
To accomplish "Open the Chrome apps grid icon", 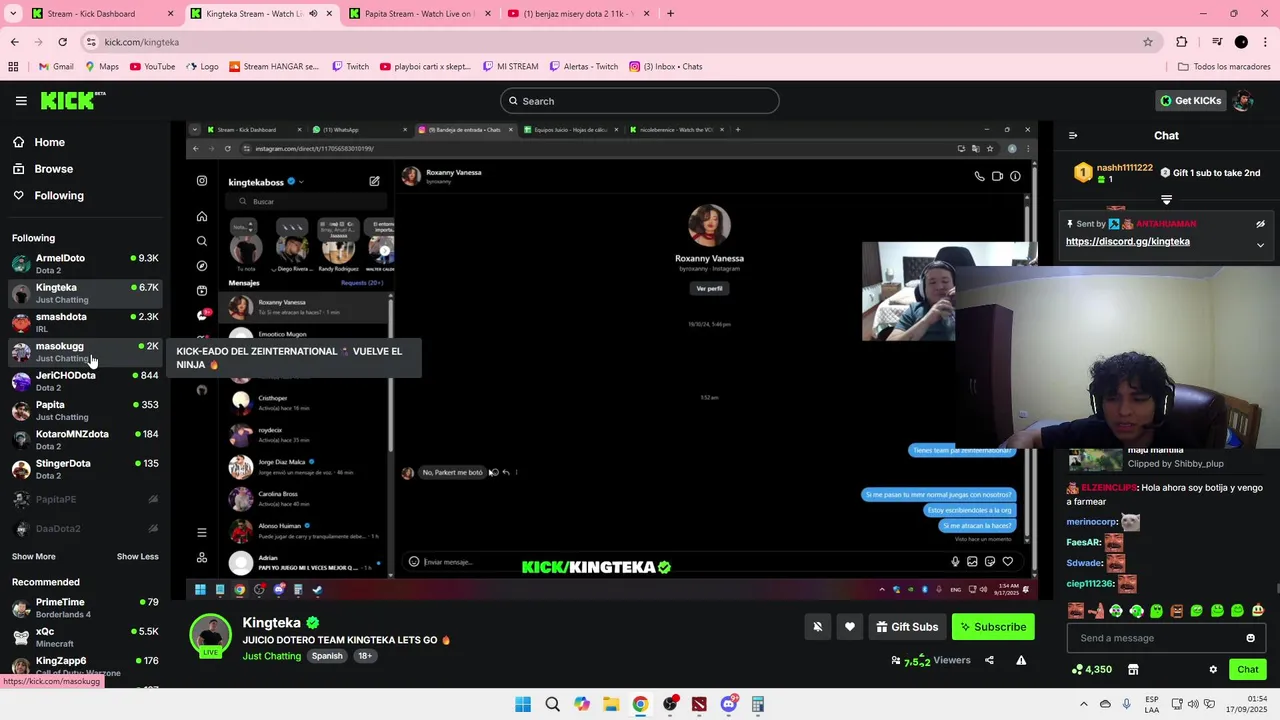I will [13, 67].
